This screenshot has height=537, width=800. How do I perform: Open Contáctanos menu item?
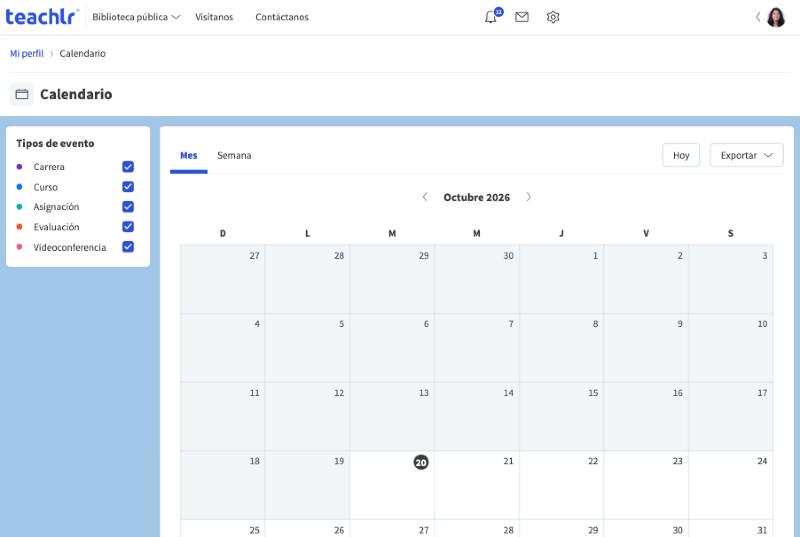tap(282, 17)
